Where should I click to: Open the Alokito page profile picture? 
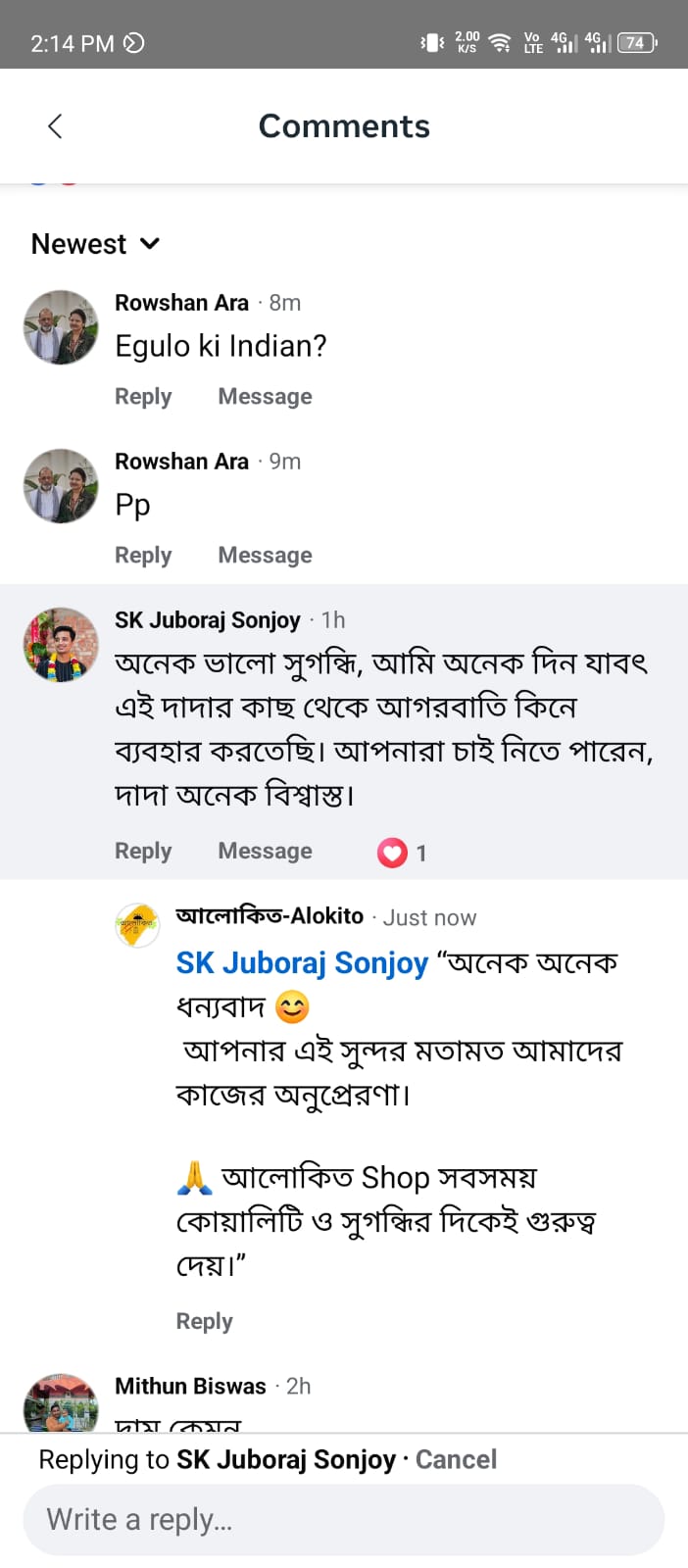[137, 925]
